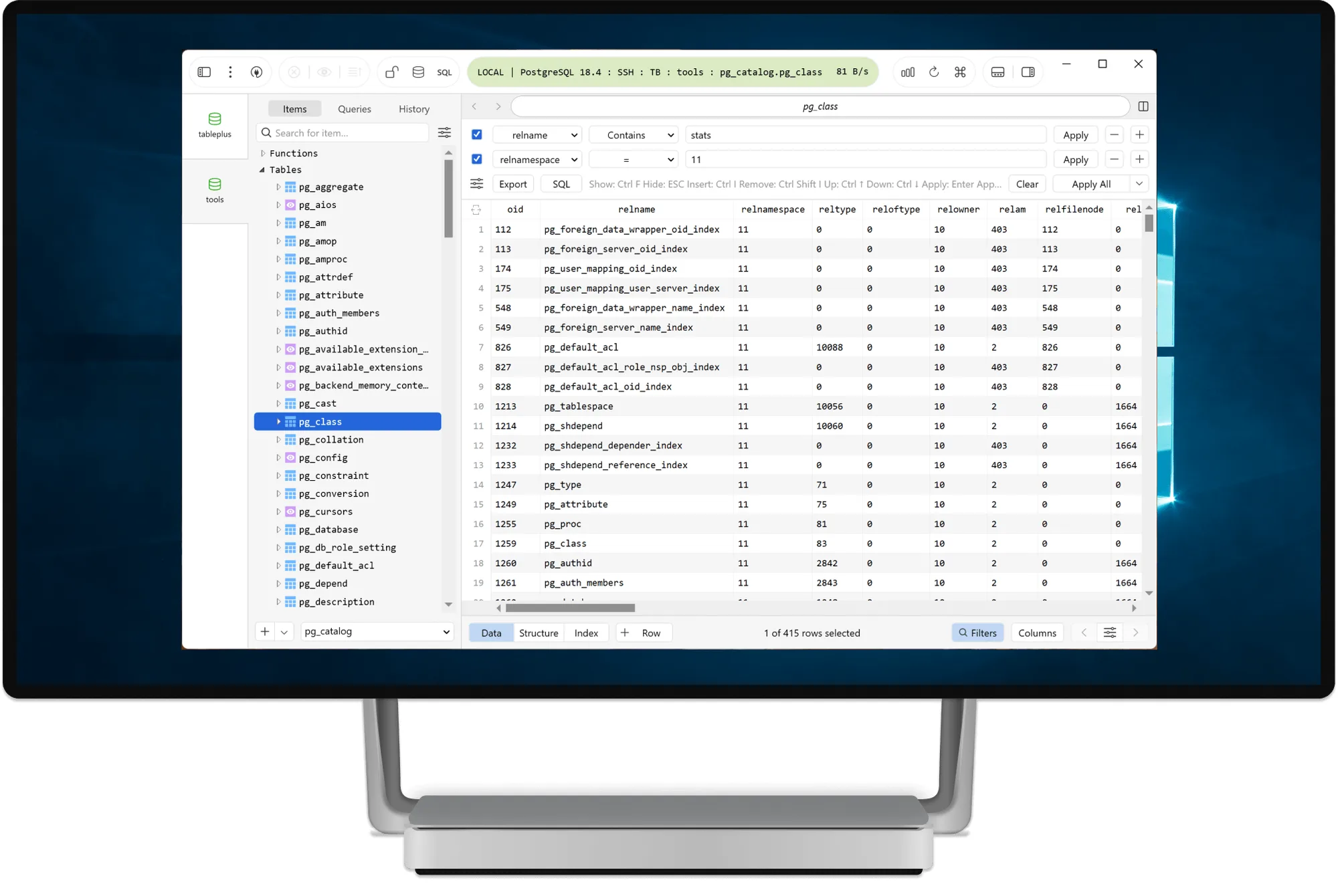Click the connection plug icon
1338x896 pixels.
(256, 72)
